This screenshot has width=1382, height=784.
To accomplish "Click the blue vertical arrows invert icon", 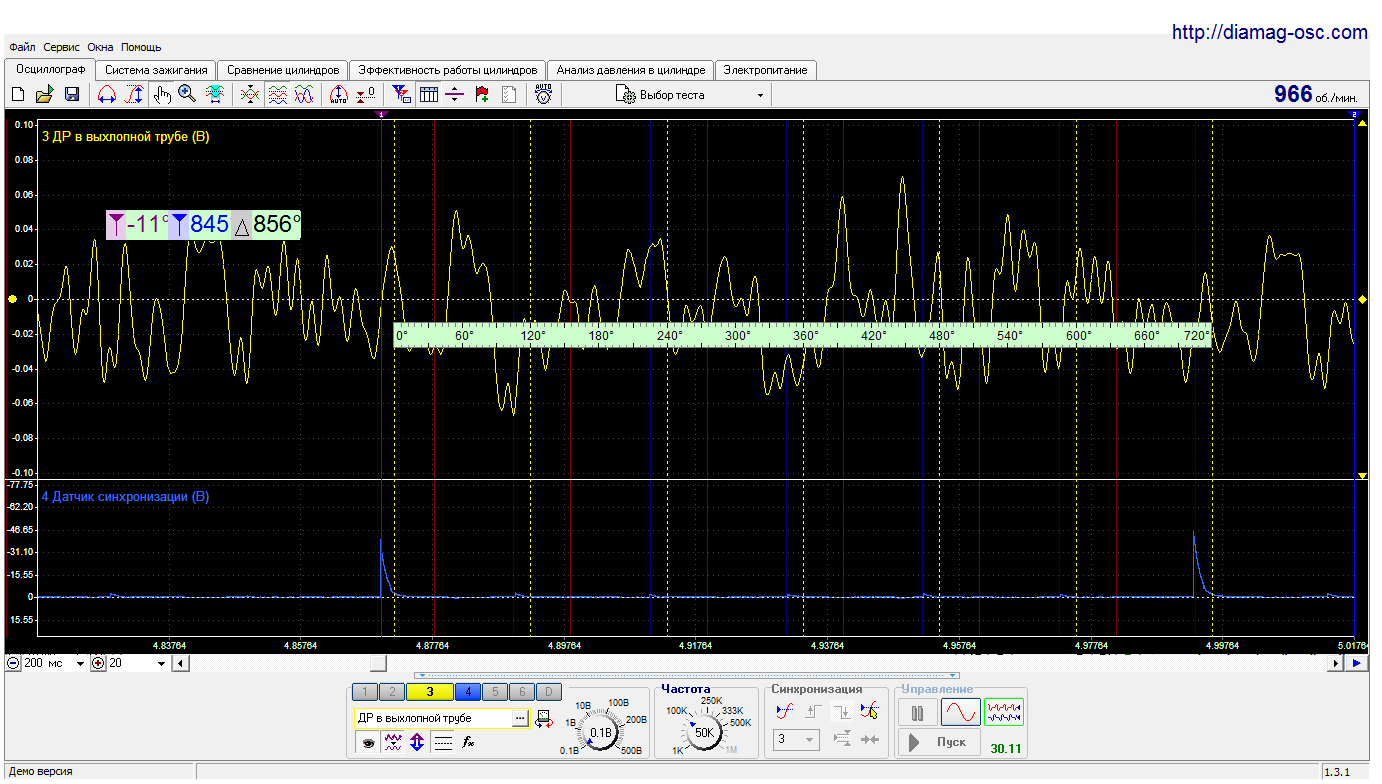I will (417, 743).
